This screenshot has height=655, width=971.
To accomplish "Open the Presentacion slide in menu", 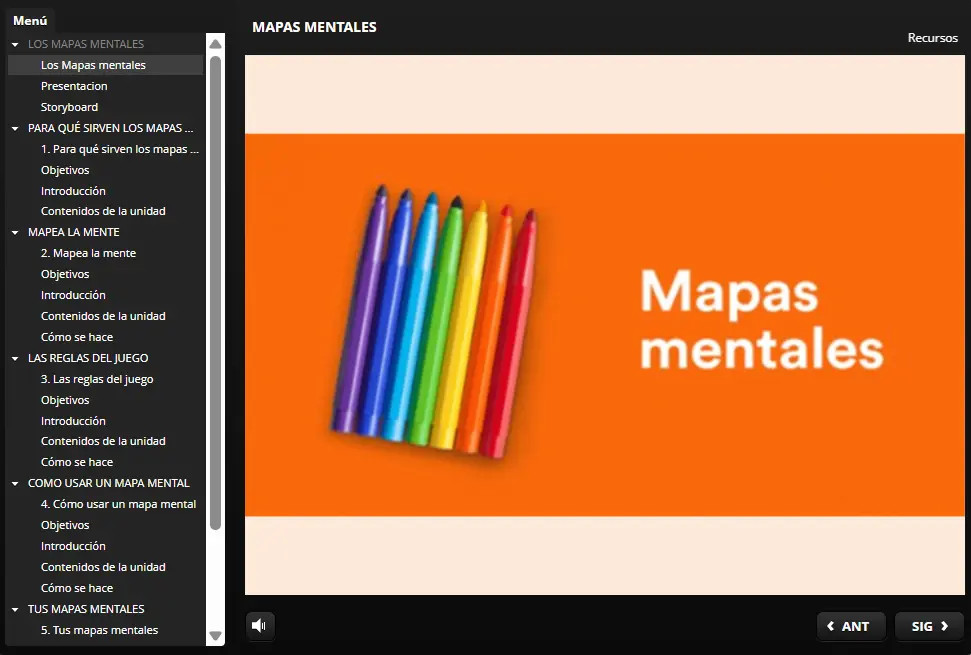I will [74, 86].
